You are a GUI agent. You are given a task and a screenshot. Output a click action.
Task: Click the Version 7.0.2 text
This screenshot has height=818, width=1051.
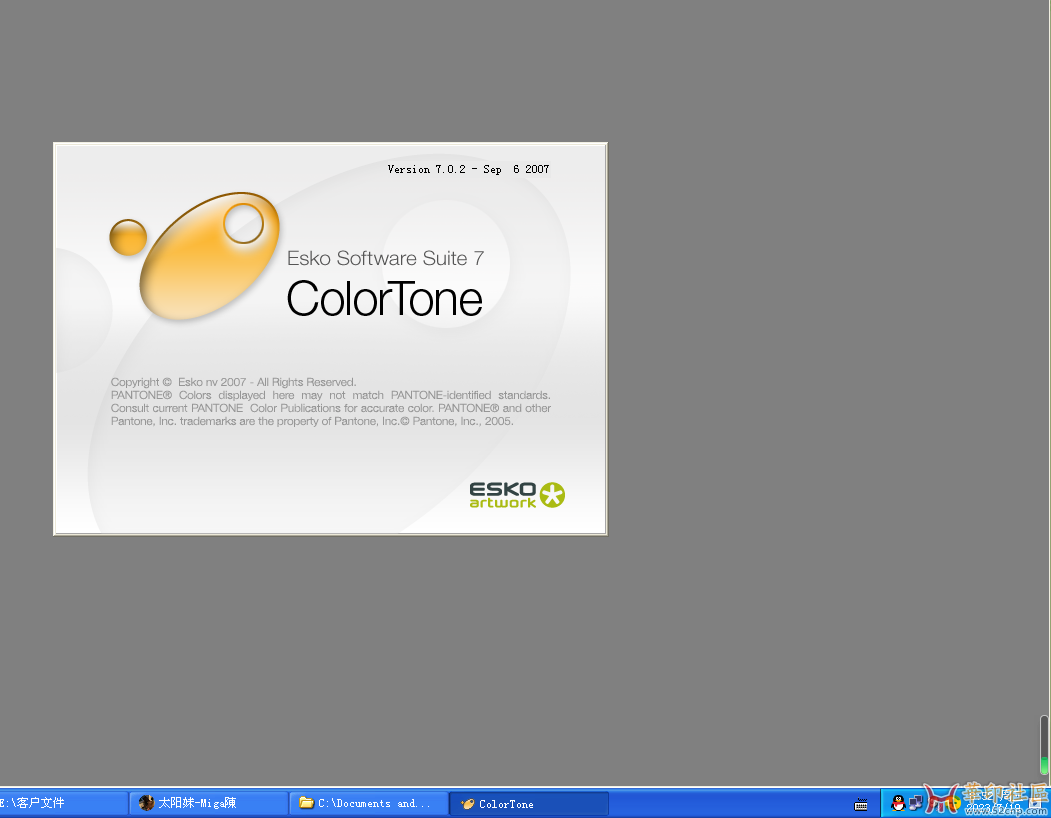[468, 169]
